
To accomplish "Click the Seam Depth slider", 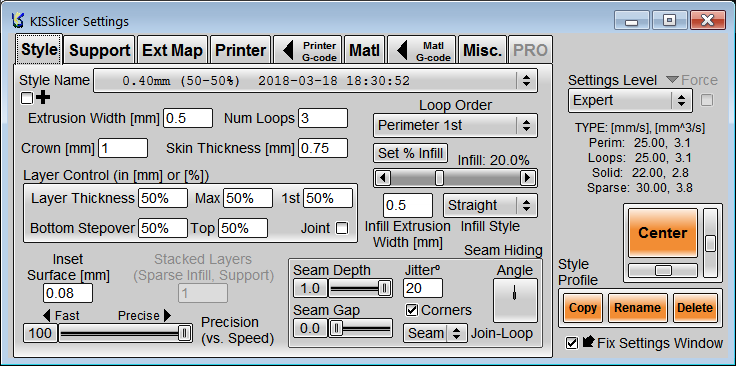I will click(x=360, y=289).
